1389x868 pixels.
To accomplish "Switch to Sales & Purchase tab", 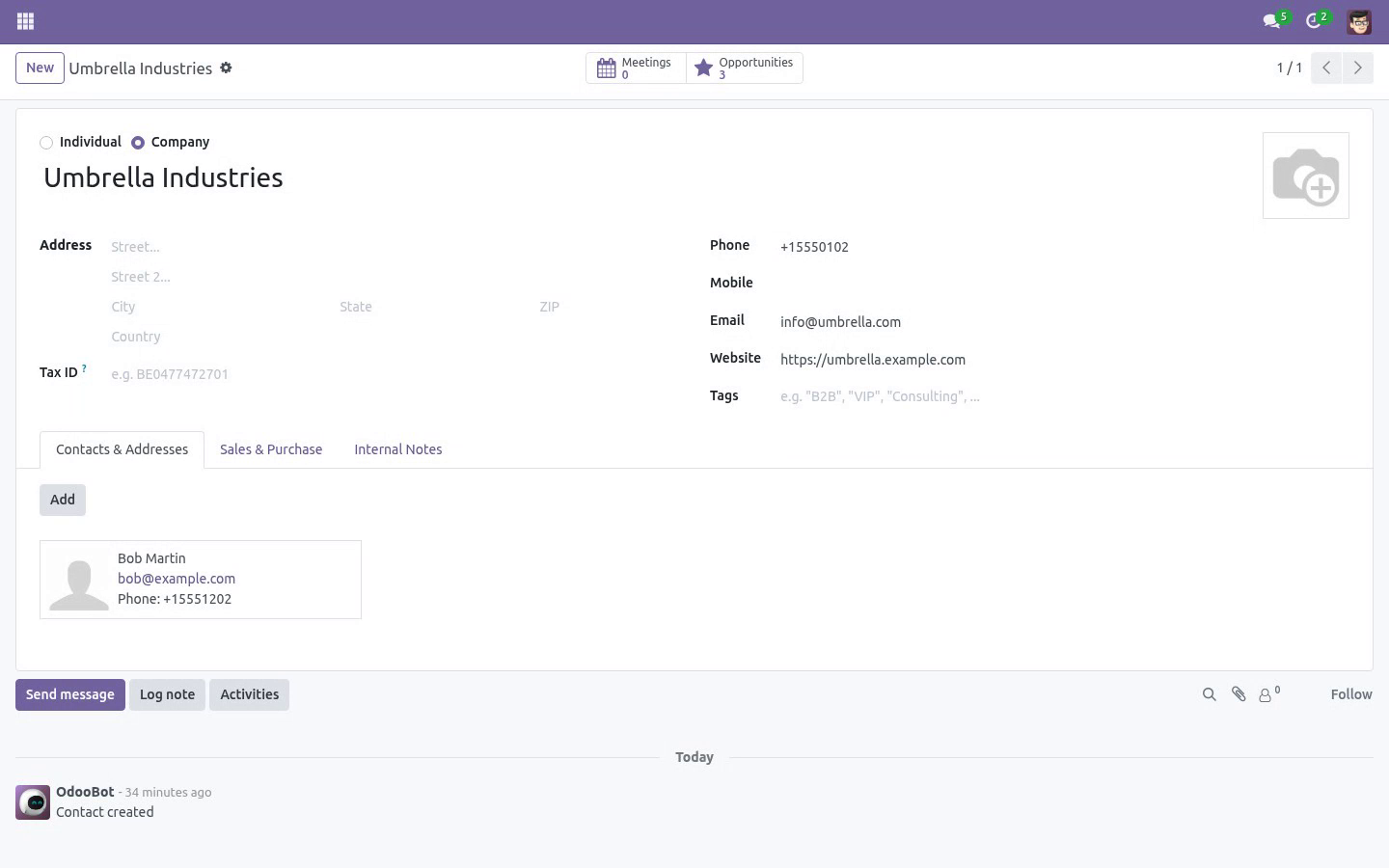I will (271, 449).
